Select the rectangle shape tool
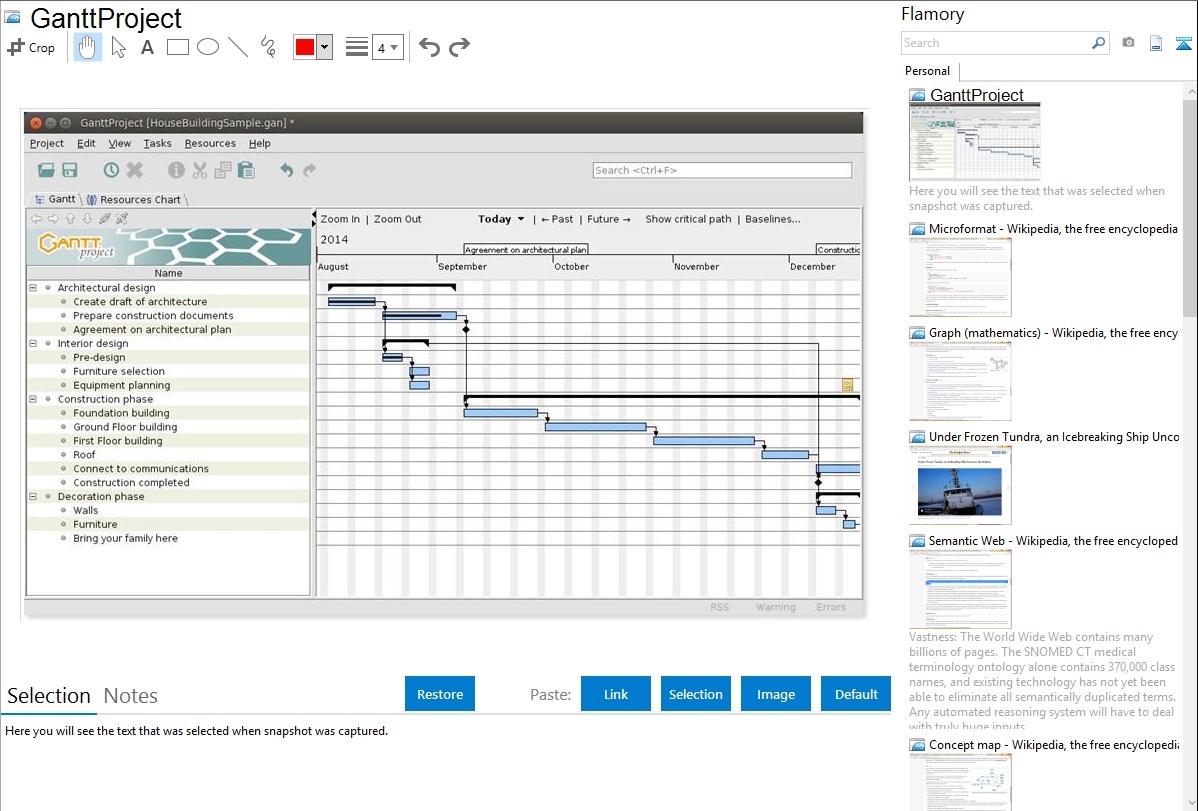1198x811 pixels. point(177,47)
